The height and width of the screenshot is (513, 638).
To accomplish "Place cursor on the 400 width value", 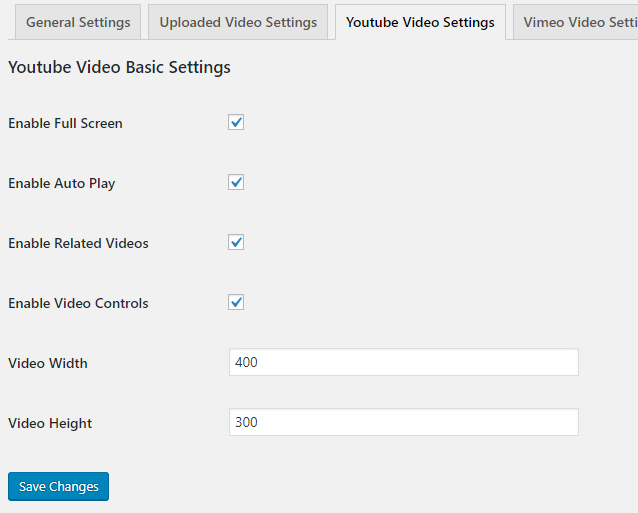I will coord(246,362).
